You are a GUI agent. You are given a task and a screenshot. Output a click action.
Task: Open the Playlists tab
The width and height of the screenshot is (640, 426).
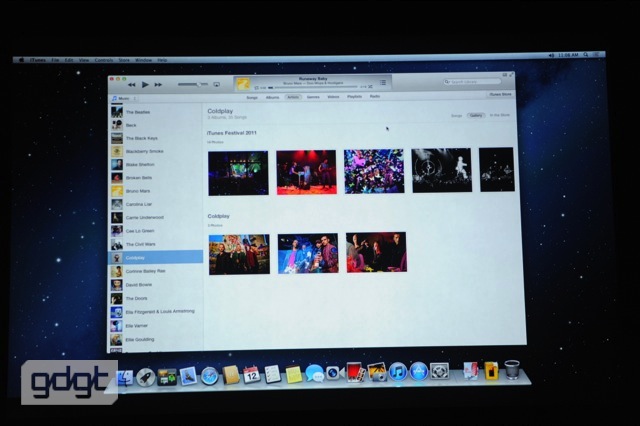354,97
